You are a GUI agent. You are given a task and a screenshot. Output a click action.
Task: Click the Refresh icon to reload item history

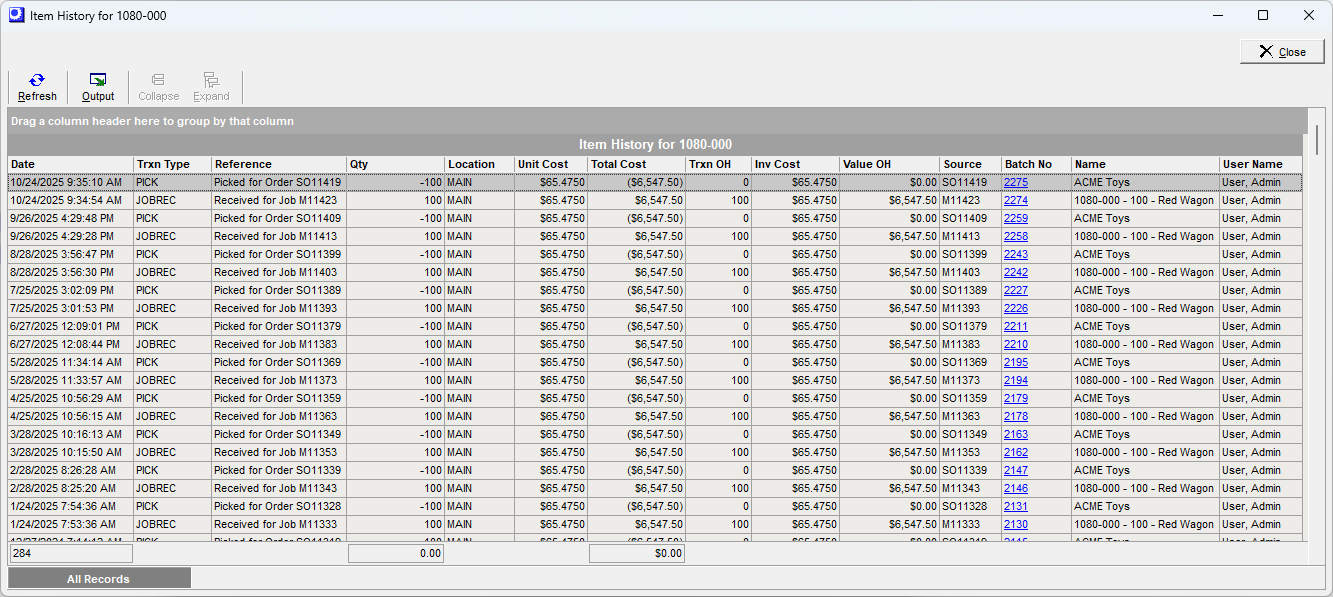[37, 87]
